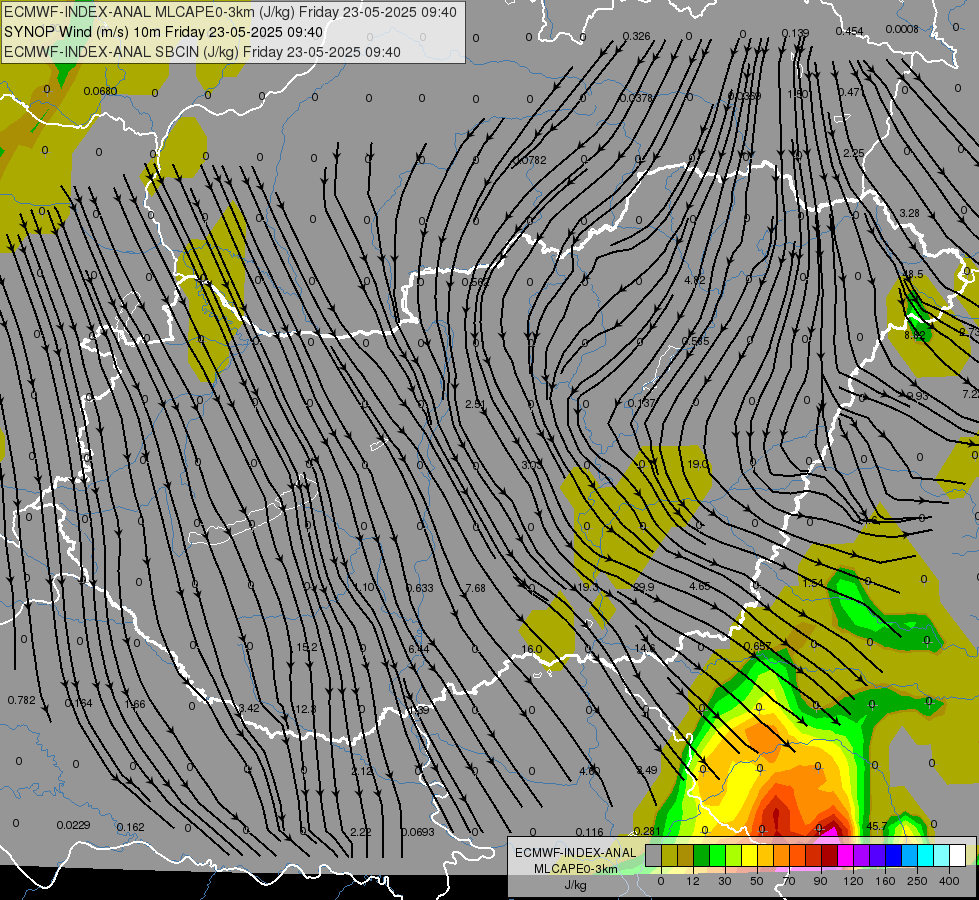The height and width of the screenshot is (900, 979).
Task: Click the map value '48.5'
Action: [913, 274]
